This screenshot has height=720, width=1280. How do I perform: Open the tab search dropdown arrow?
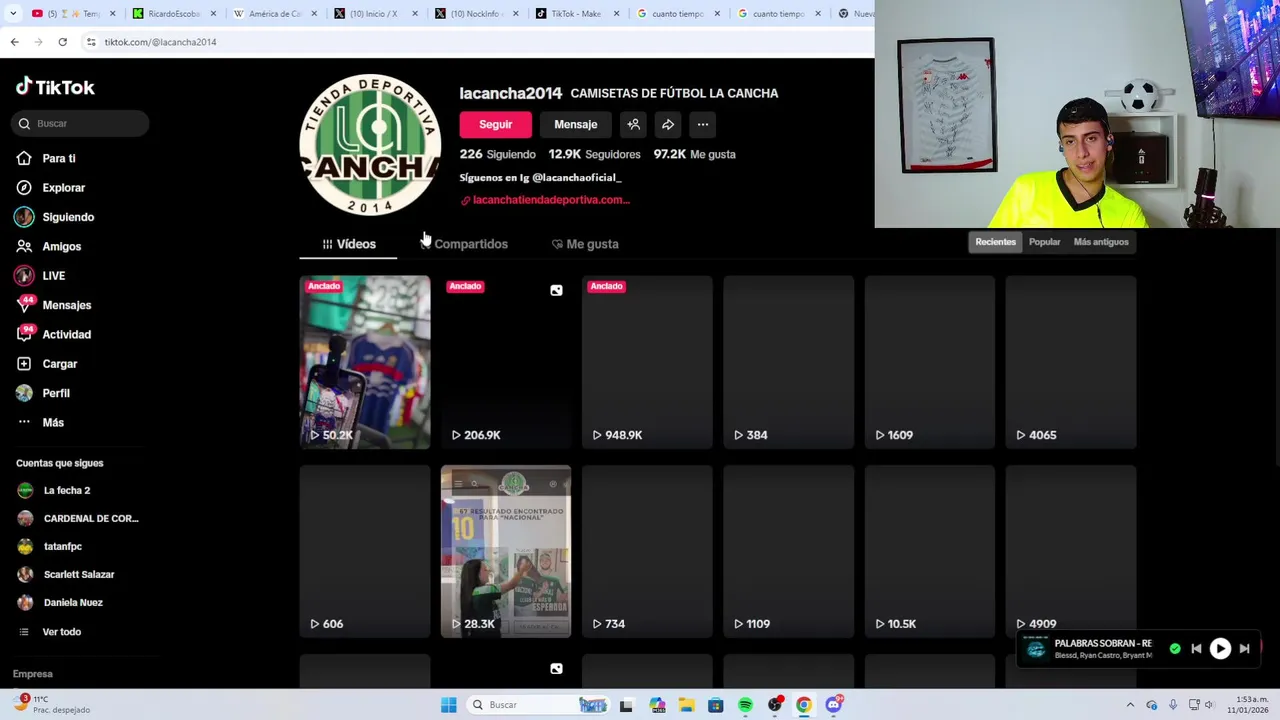[13, 13]
